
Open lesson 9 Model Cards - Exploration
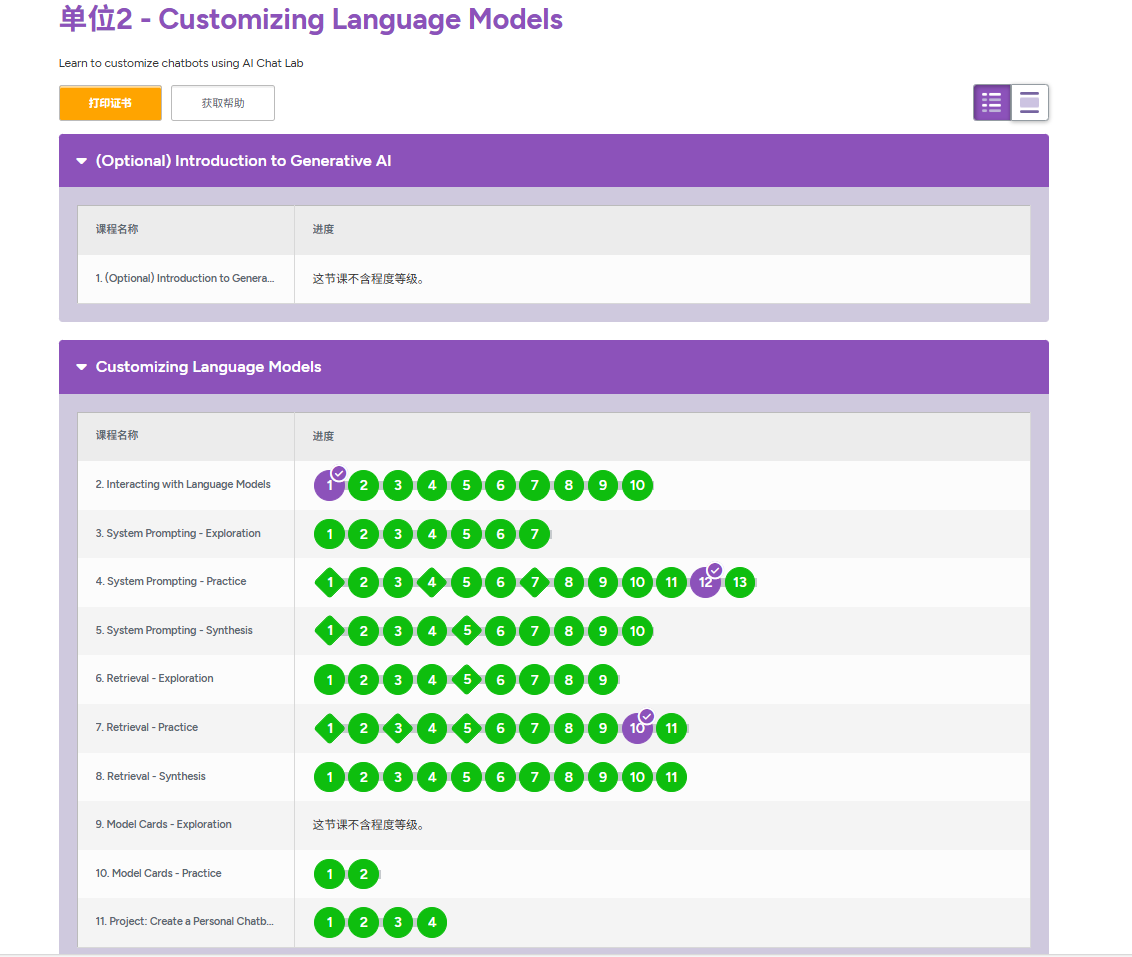pos(163,824)
